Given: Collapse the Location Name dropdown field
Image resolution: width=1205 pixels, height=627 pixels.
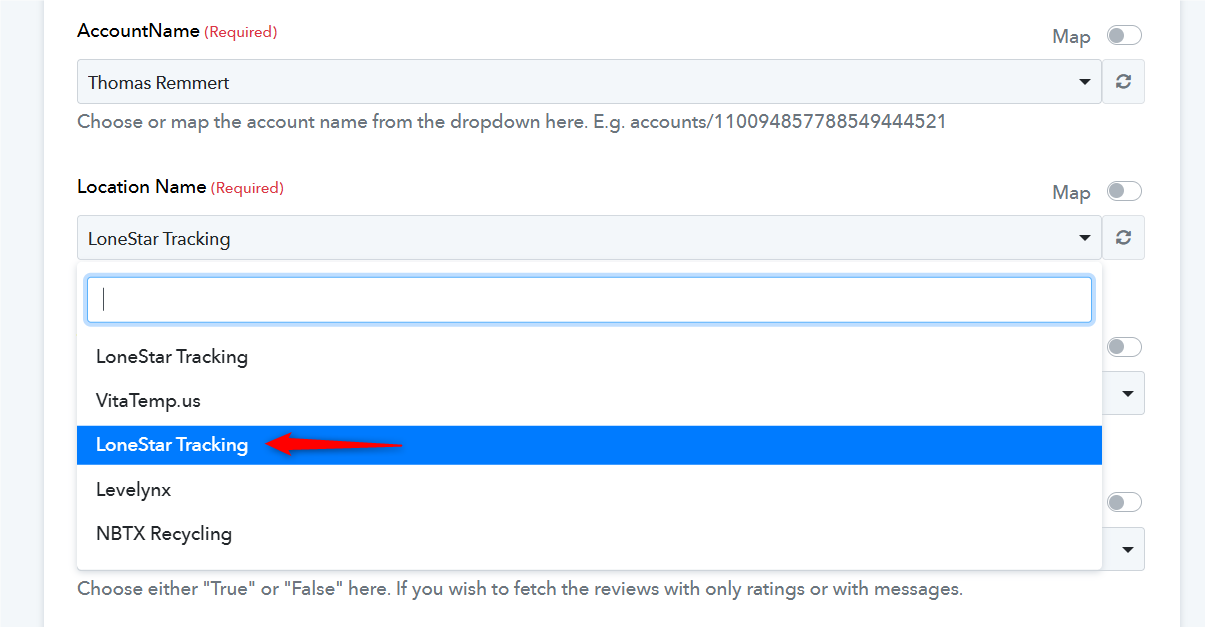Looking at the screenshot, I should [x=589, y=238].
